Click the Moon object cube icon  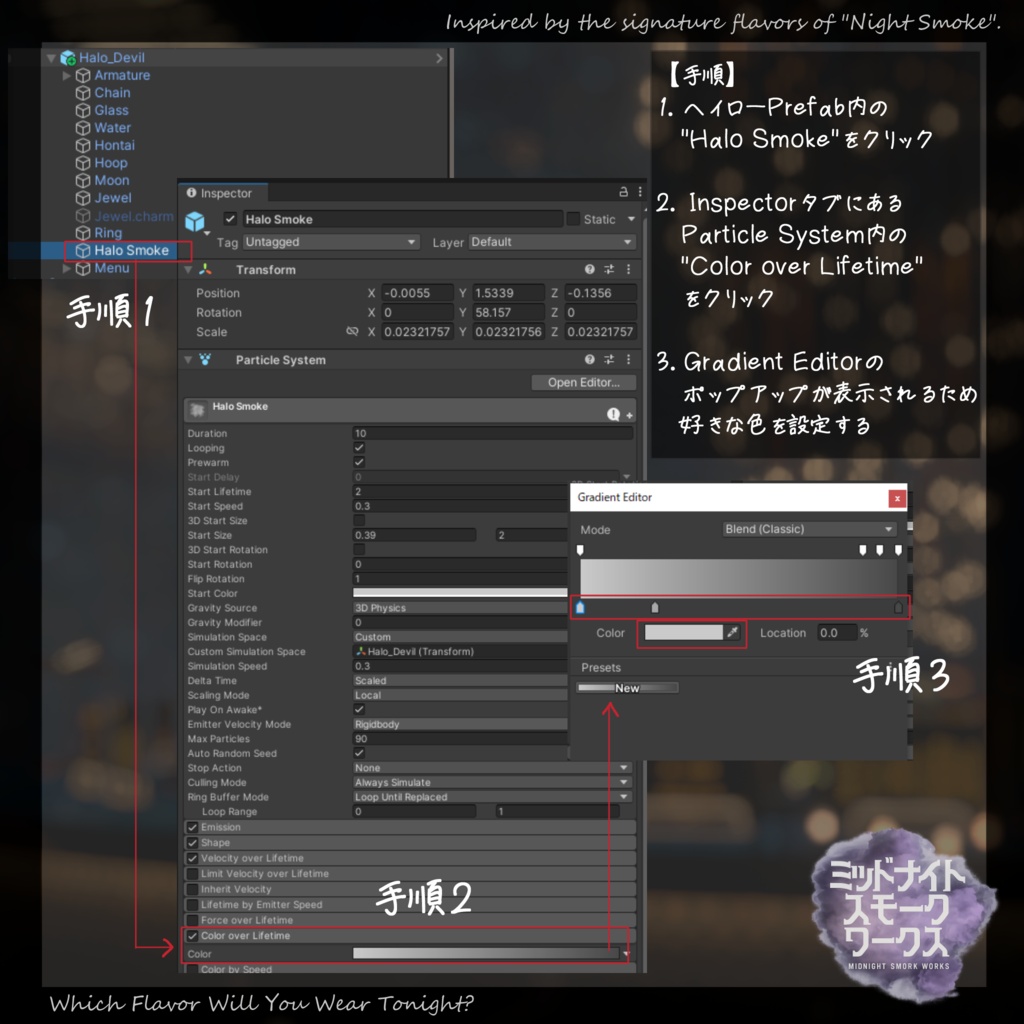(83, 181)
